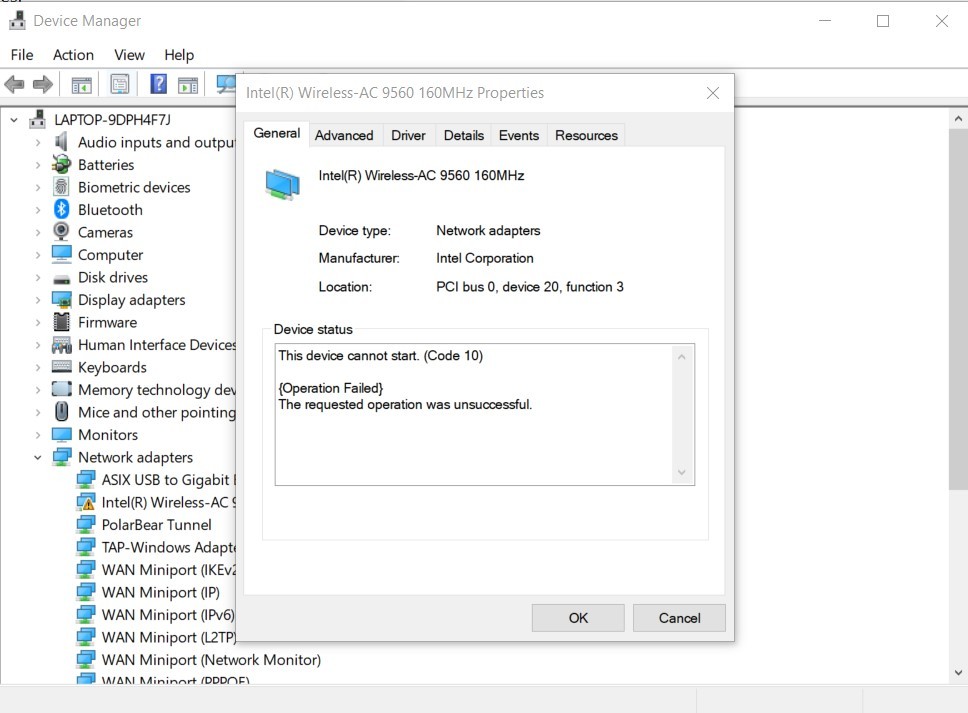Click the Memory technology devices icon

pyautogui.click(x=61, y=389)
